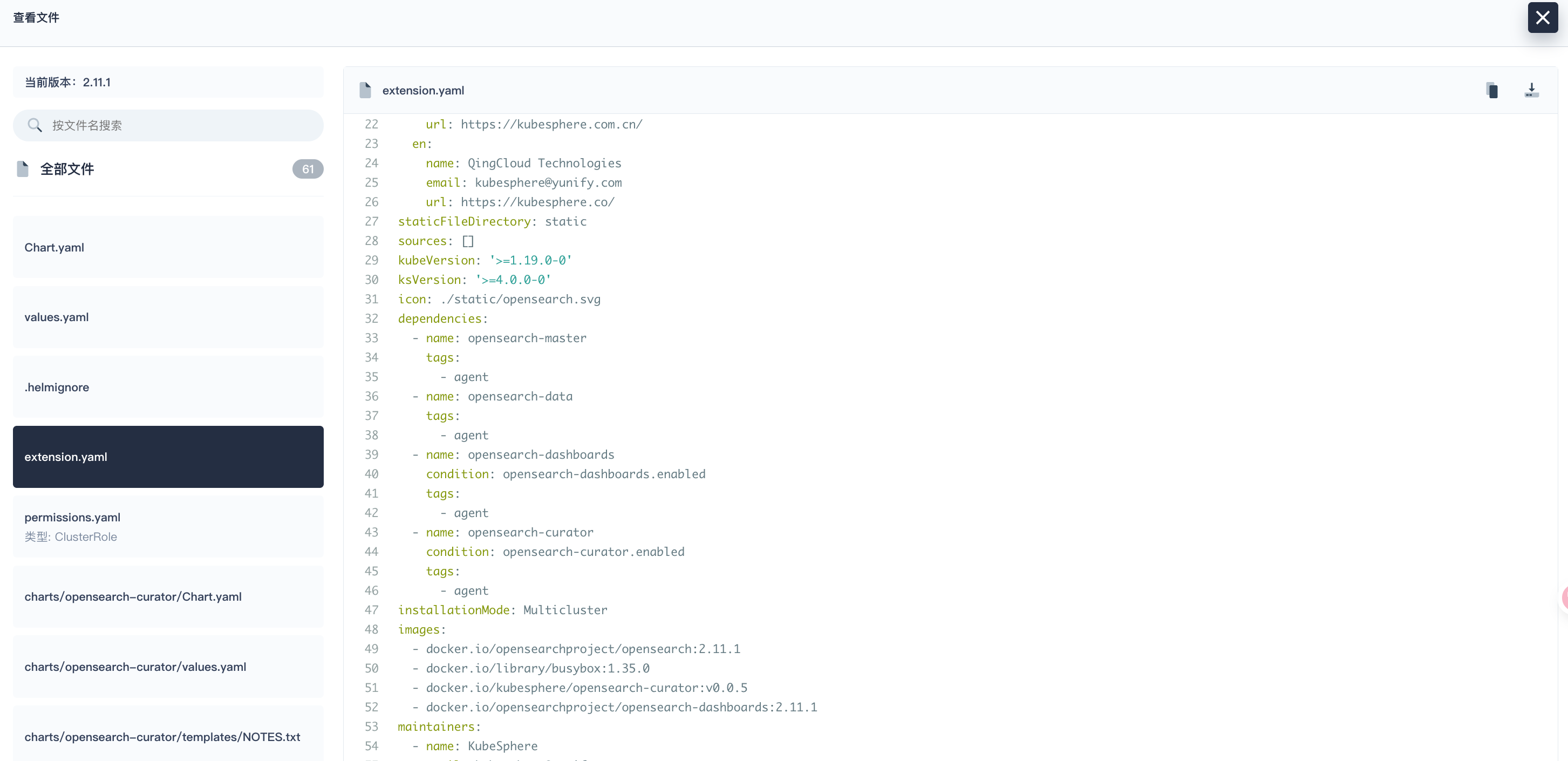Copy extension.yaml contents to clipboard
Image resolution: width=1568 pixels, height=761 pixels.
coord(1492,90)
